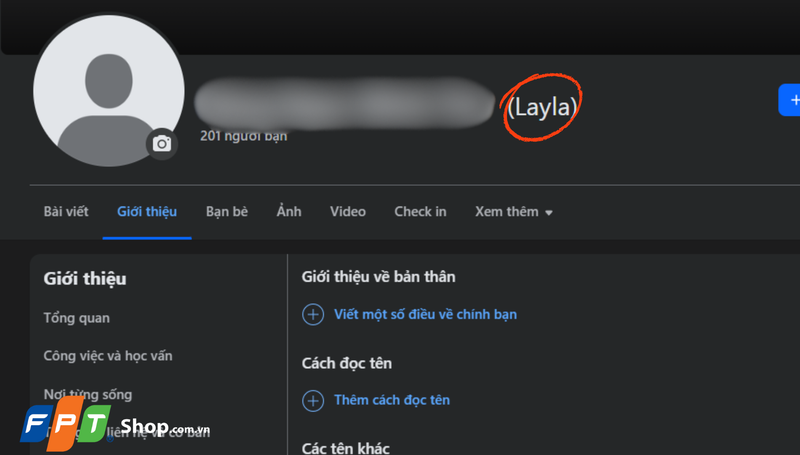
Task: Click the blue plus button at right edge
Action: click(789, 100)
